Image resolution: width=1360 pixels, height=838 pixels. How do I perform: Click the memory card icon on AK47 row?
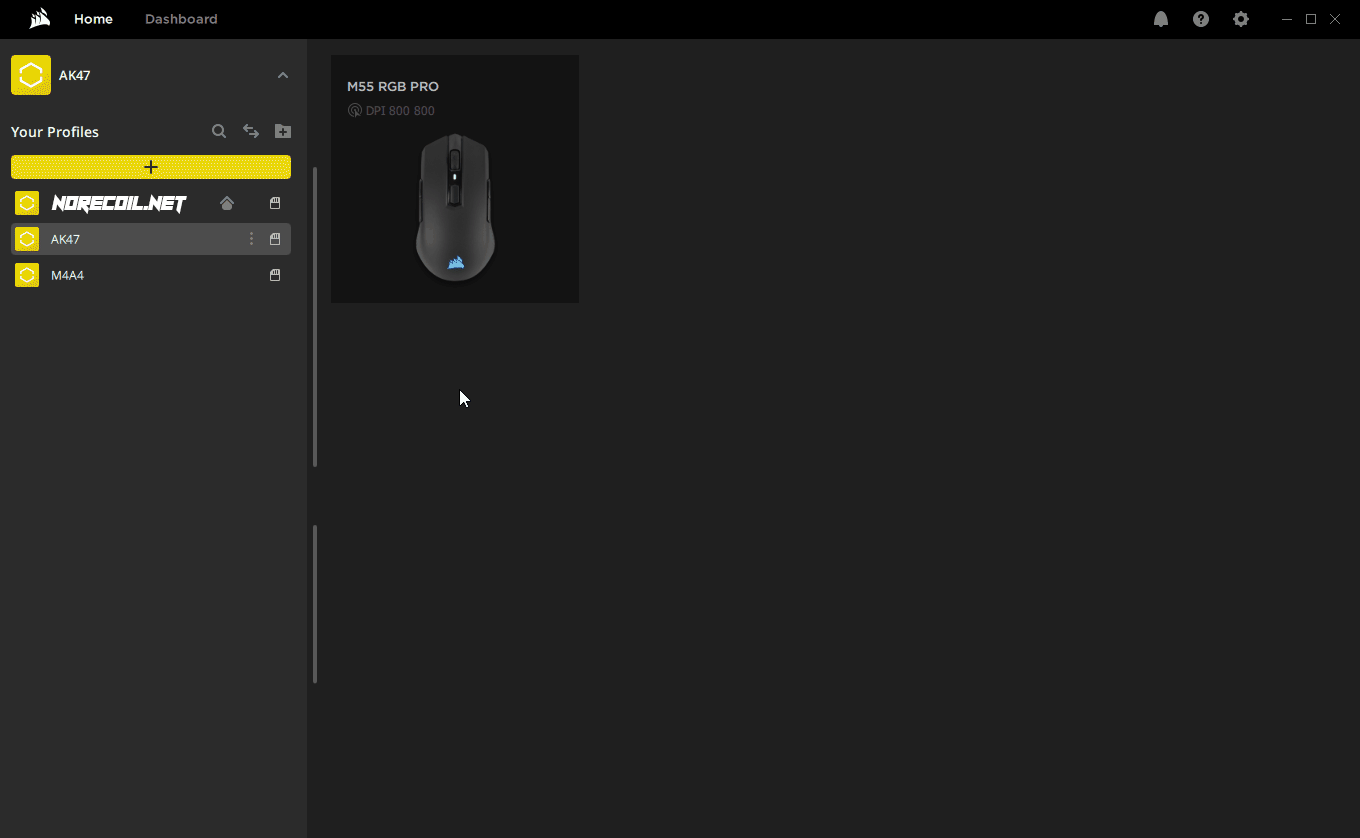coord(275,239)
